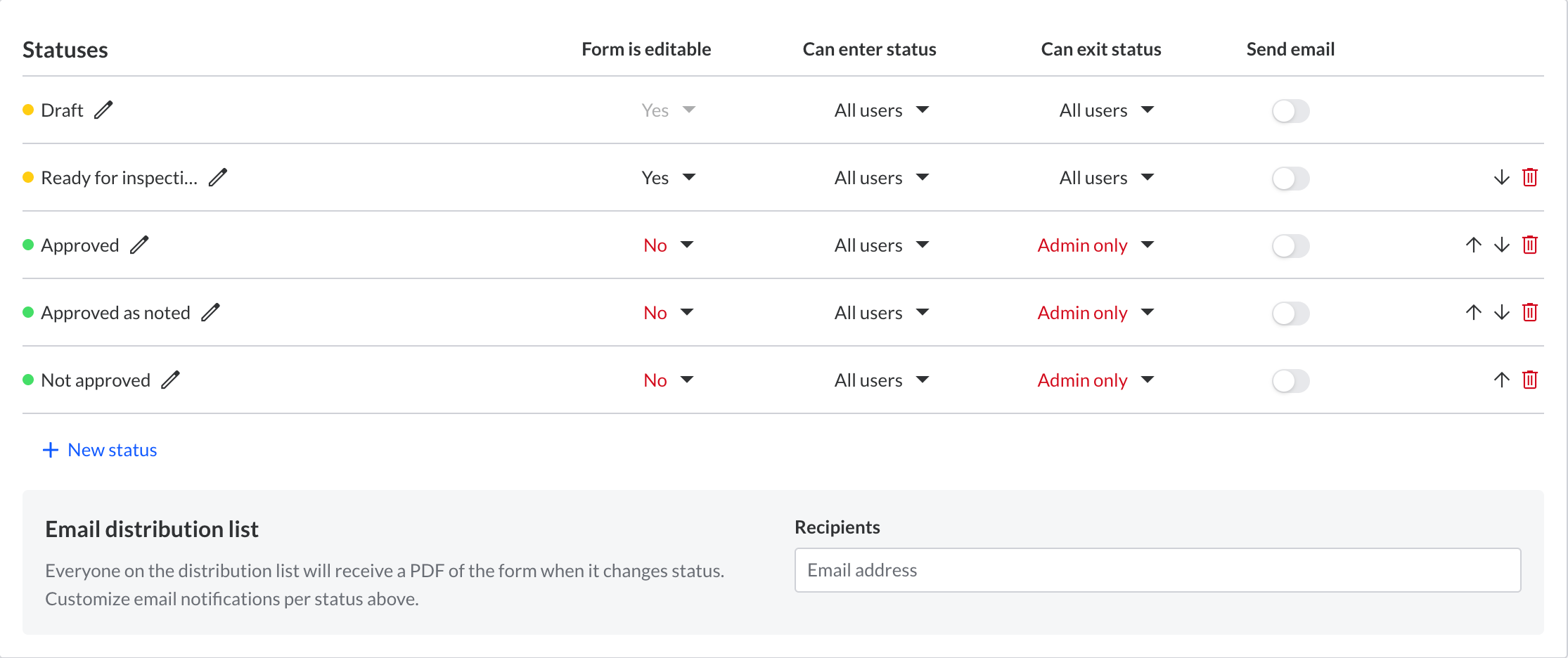Image resolution: width=1568 pixels, height=658 pixels.
Task: Delete the Not approved status
Action: point(1529,380)
